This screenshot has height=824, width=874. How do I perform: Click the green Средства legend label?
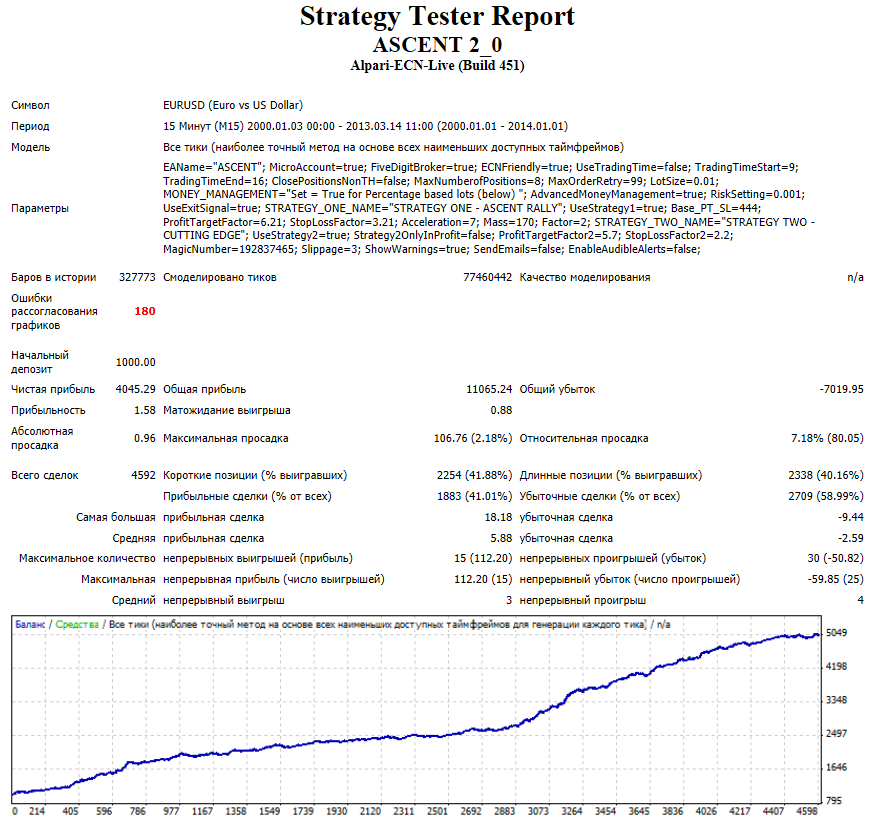(77, 625)
